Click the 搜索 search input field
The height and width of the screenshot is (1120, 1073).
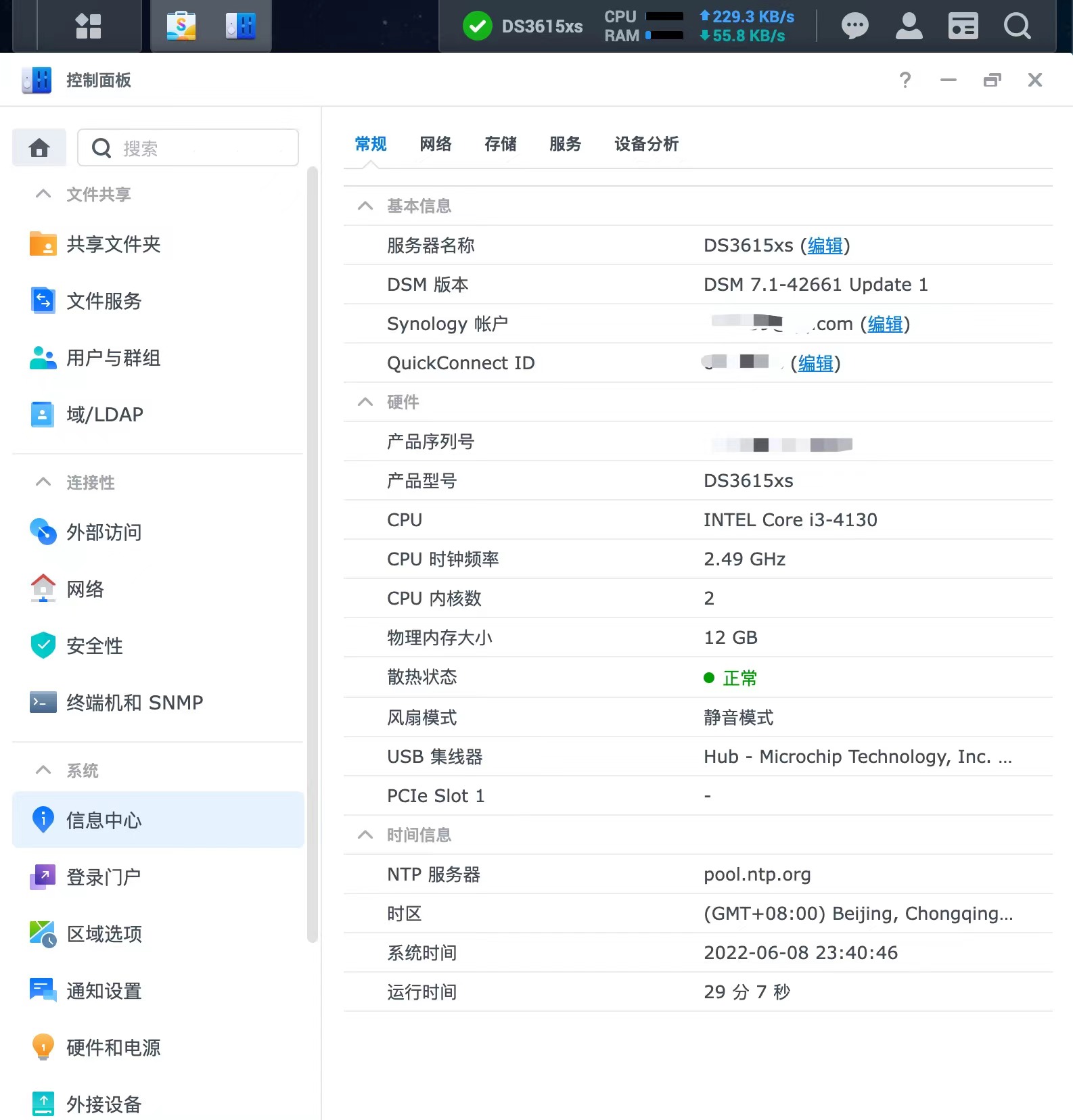tap(188, 147)
